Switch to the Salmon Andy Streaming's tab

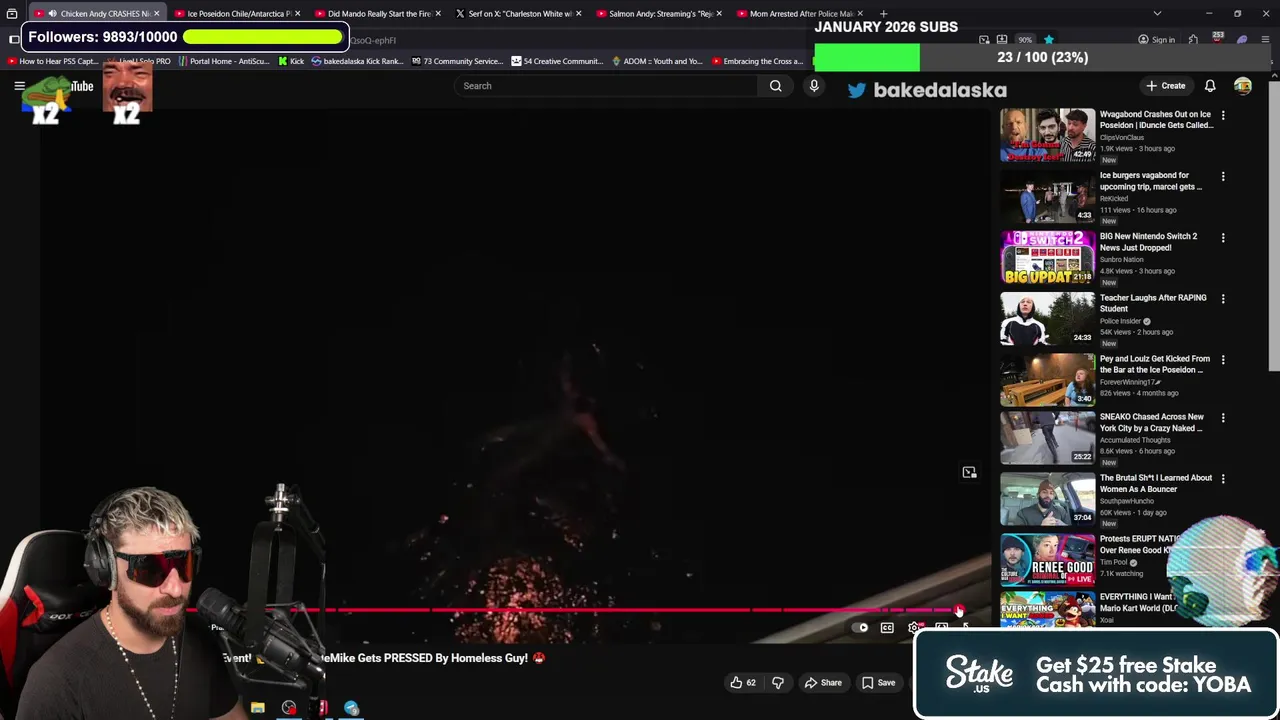coord(658,14)
